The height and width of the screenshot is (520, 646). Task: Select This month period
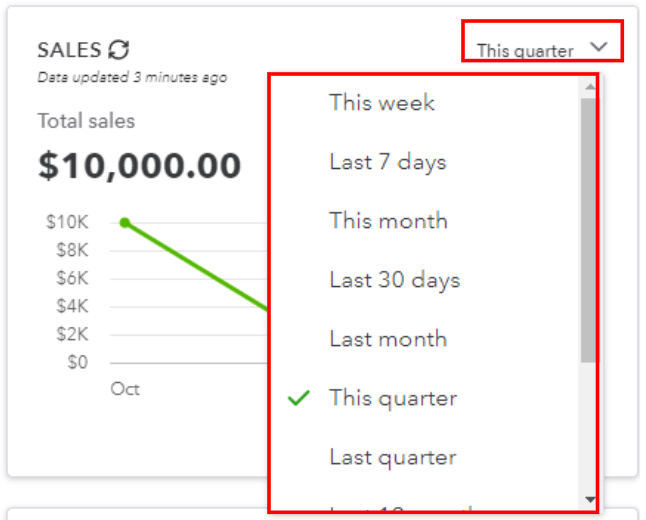coord(425,220)
